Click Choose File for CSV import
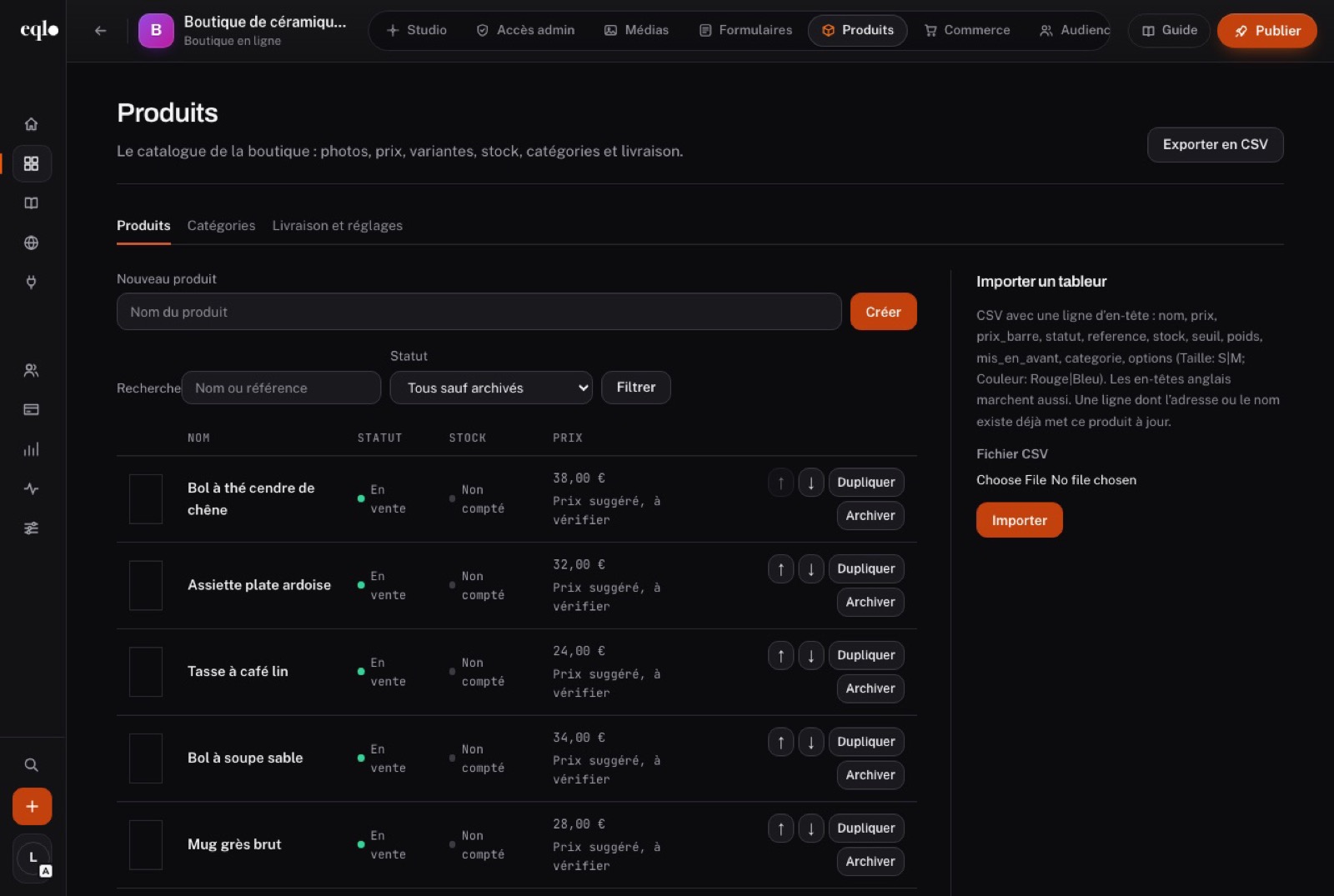Viewport: 1334px width, 896px height. [1011, 480]
